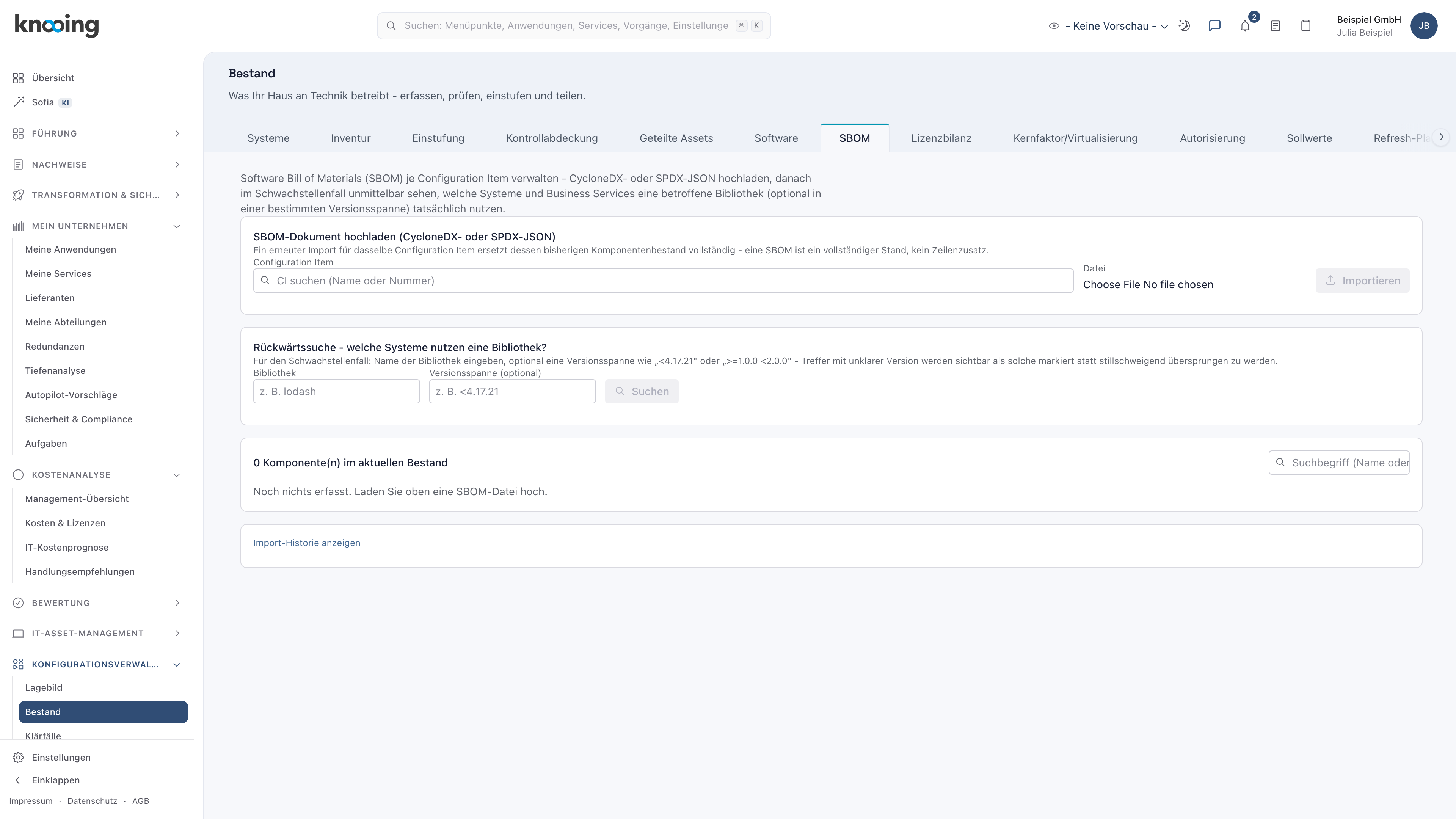Image resolution: width=1456 pixels, height=819 pixels.
Task: Open the Datenschutz footer link
Action: (x=92, y=801)
